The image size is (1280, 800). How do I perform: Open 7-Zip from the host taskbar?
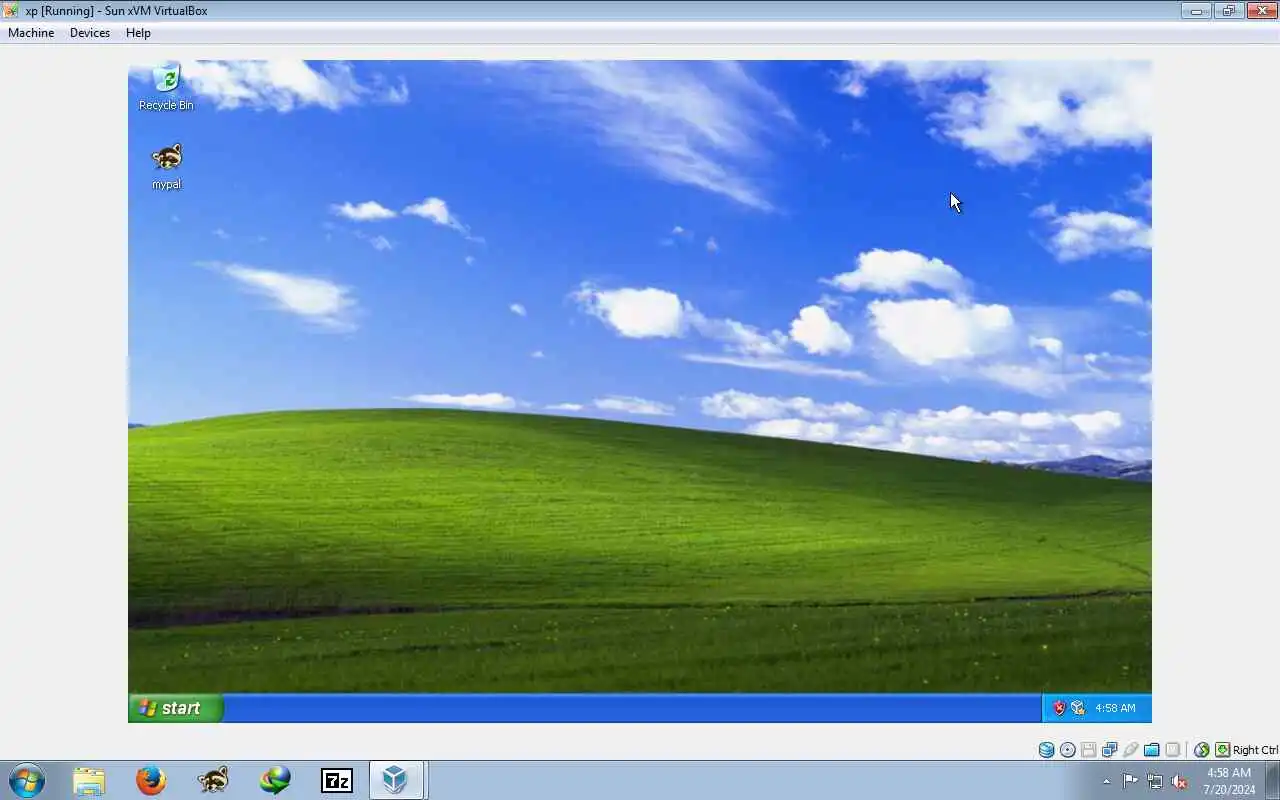point(337,780)
